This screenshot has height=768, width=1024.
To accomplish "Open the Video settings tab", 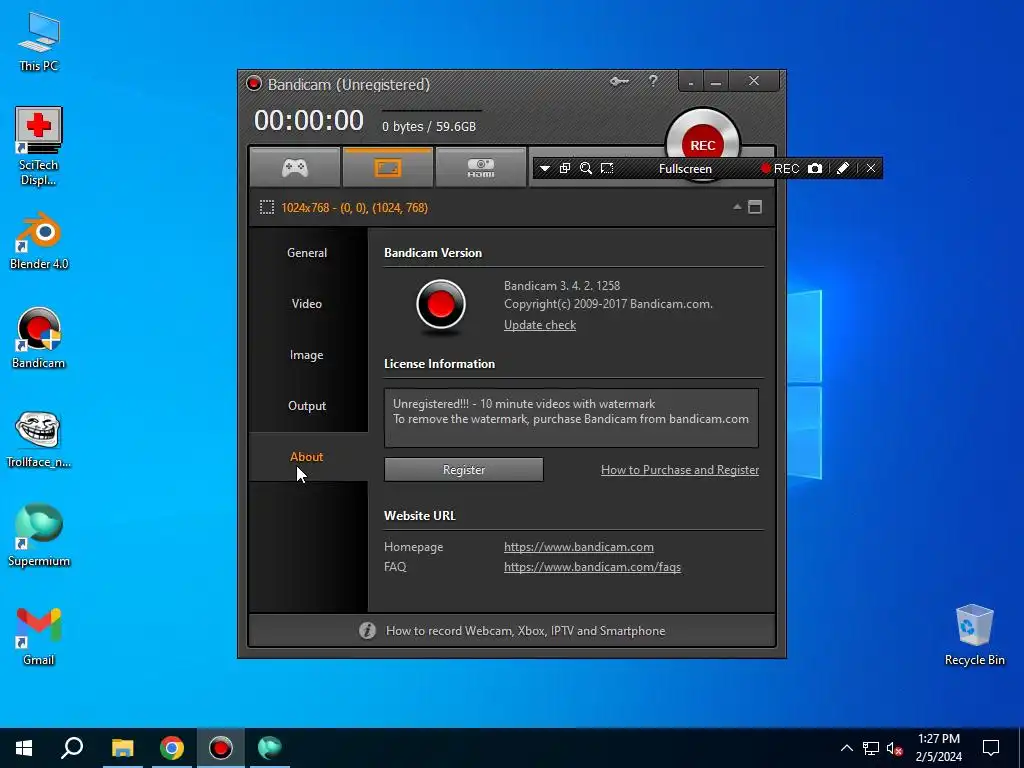I will [307, 304].
